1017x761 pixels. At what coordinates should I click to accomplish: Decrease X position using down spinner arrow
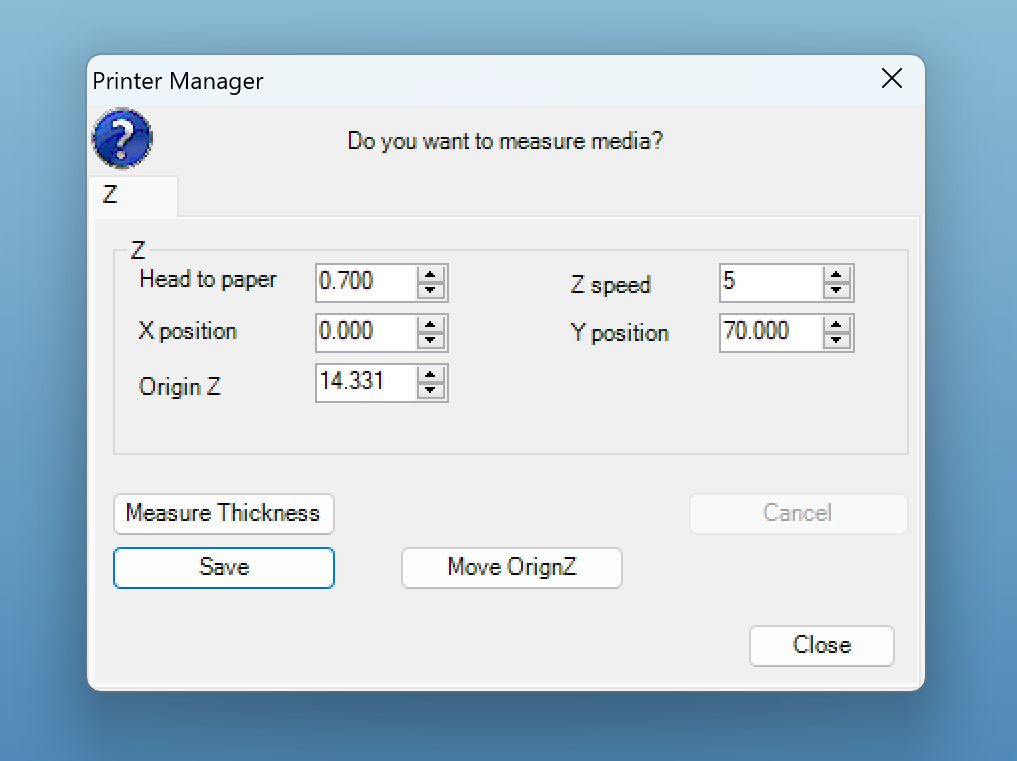point(431,341)
